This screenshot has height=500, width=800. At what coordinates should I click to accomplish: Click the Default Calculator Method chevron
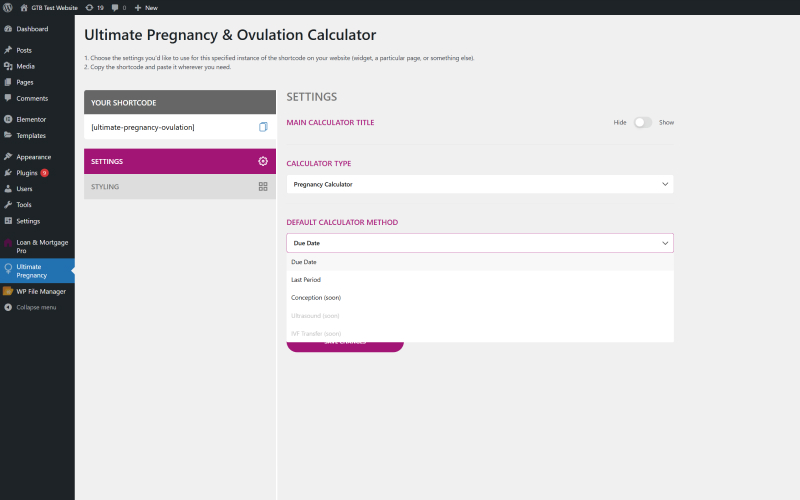click(x=665, y=243)
